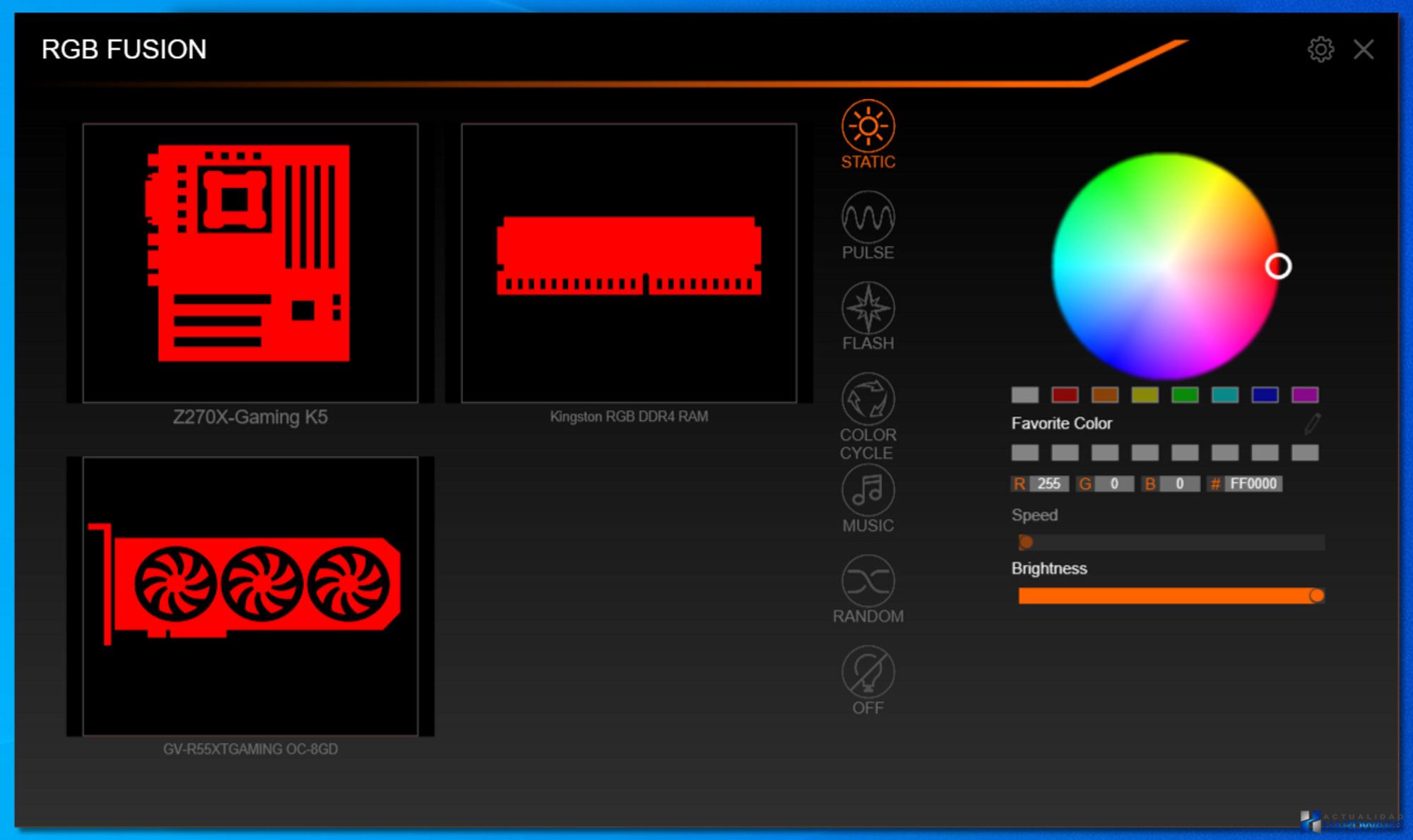This screenshot has height=840, width=1413.
Task: Click middle of the Brightness slider
Action: 1171,596
